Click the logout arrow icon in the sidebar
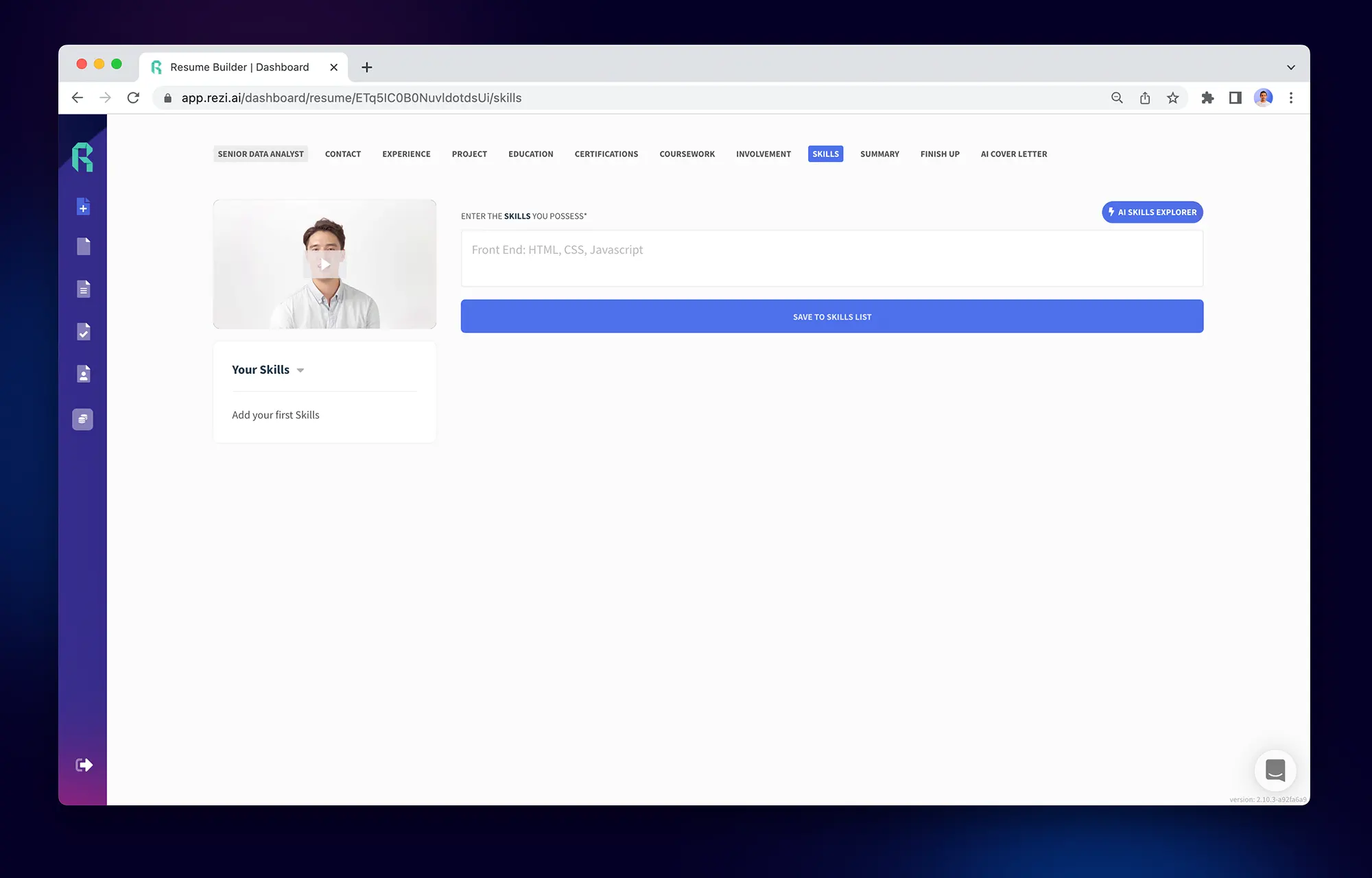The width and height of the screenshot is (1372, 878). (x=84, y=765)
